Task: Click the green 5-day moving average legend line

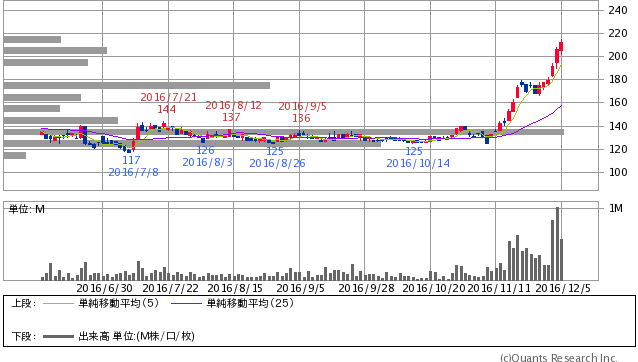Action: coord(59,303)
